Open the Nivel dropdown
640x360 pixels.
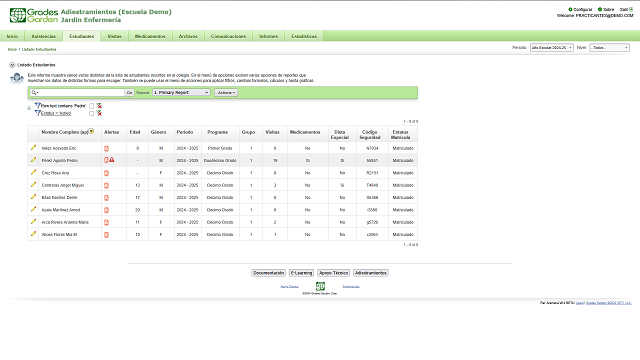pos(609,48)
